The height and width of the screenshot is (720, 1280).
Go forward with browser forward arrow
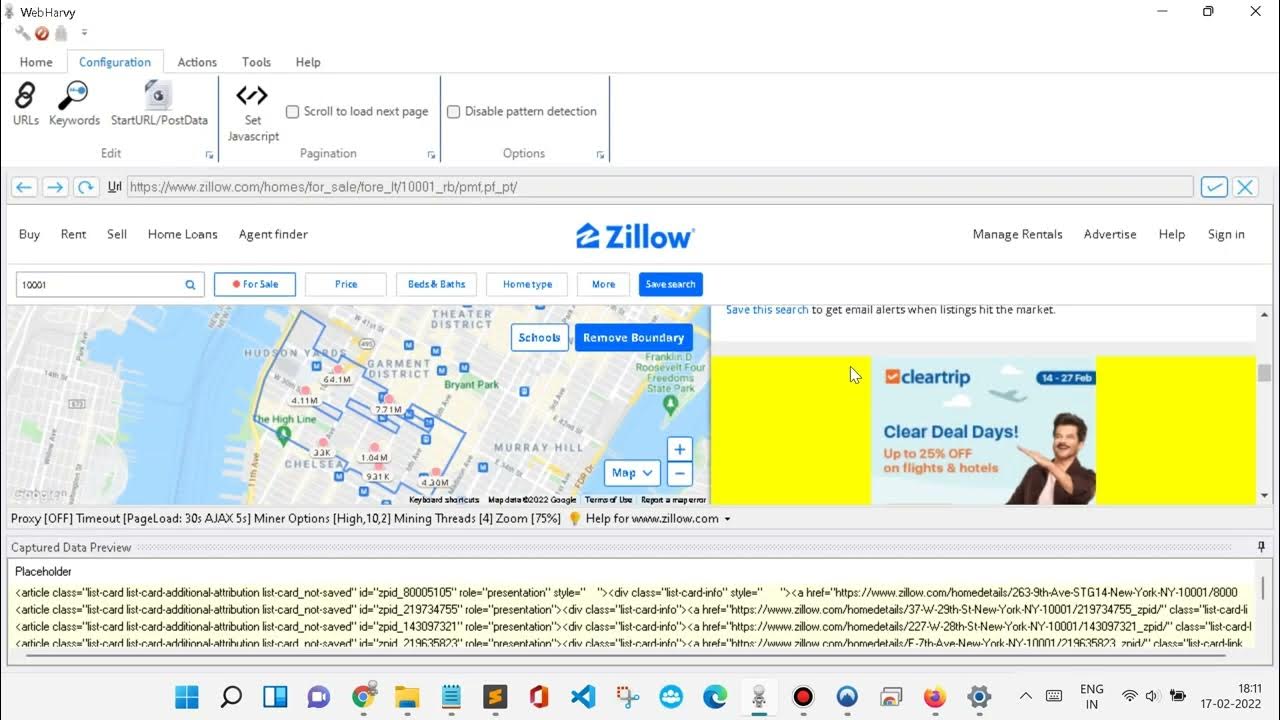coord(55,187)
